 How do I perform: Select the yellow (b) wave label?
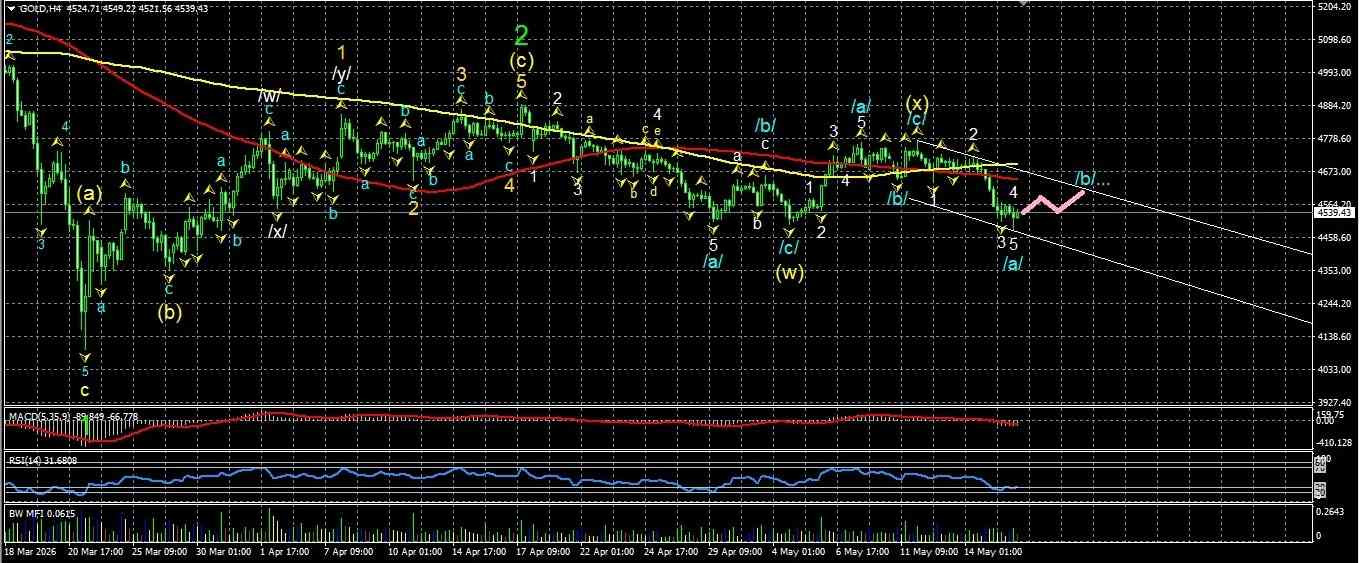point(170,311)
